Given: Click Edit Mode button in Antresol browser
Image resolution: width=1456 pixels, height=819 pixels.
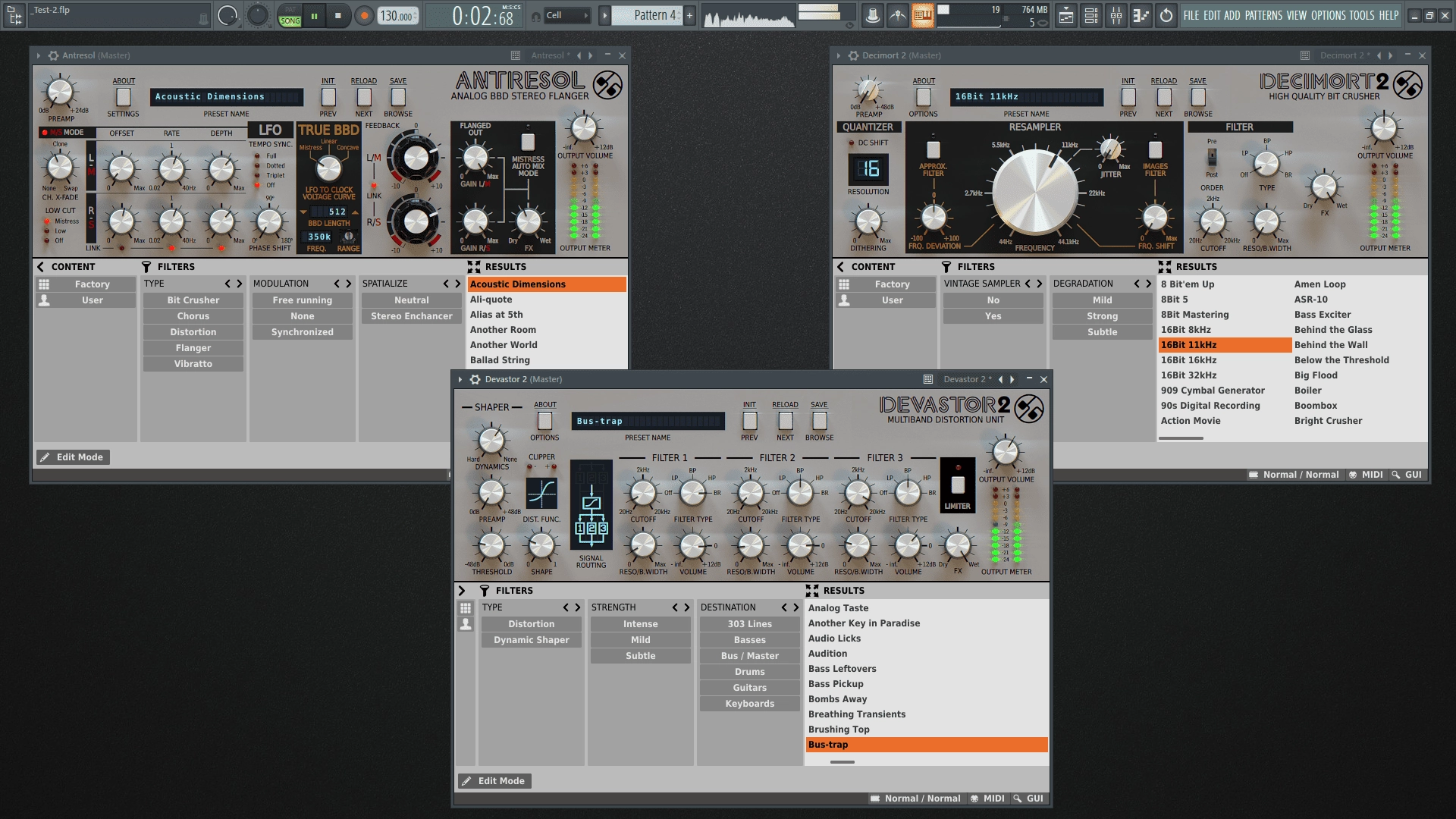Looking at the screenshot, I should 73,457.
